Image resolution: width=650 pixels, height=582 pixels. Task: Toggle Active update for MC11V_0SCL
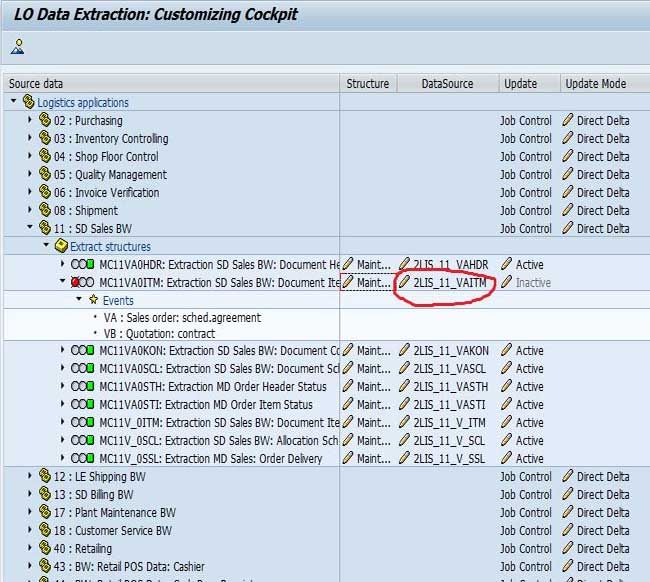529,441
